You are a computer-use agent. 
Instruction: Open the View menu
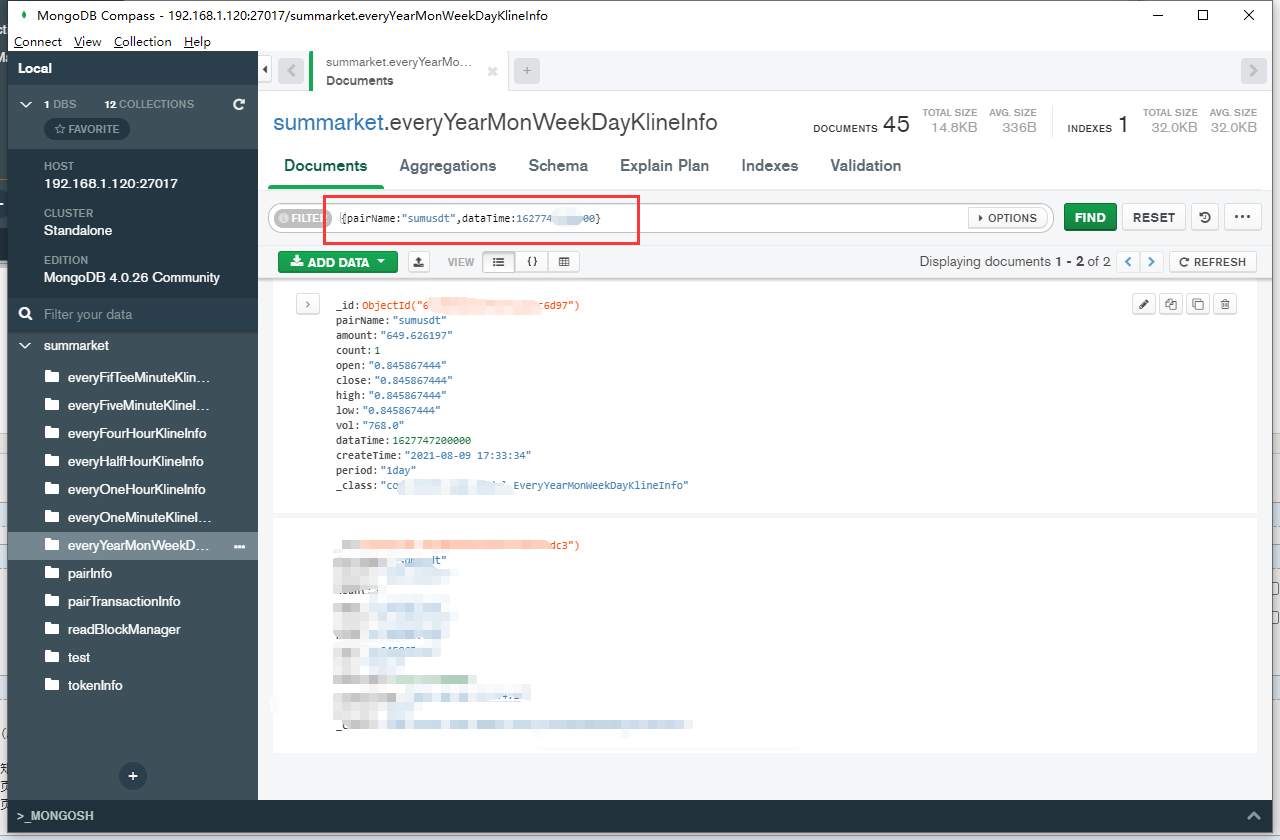tap(88, 42)
